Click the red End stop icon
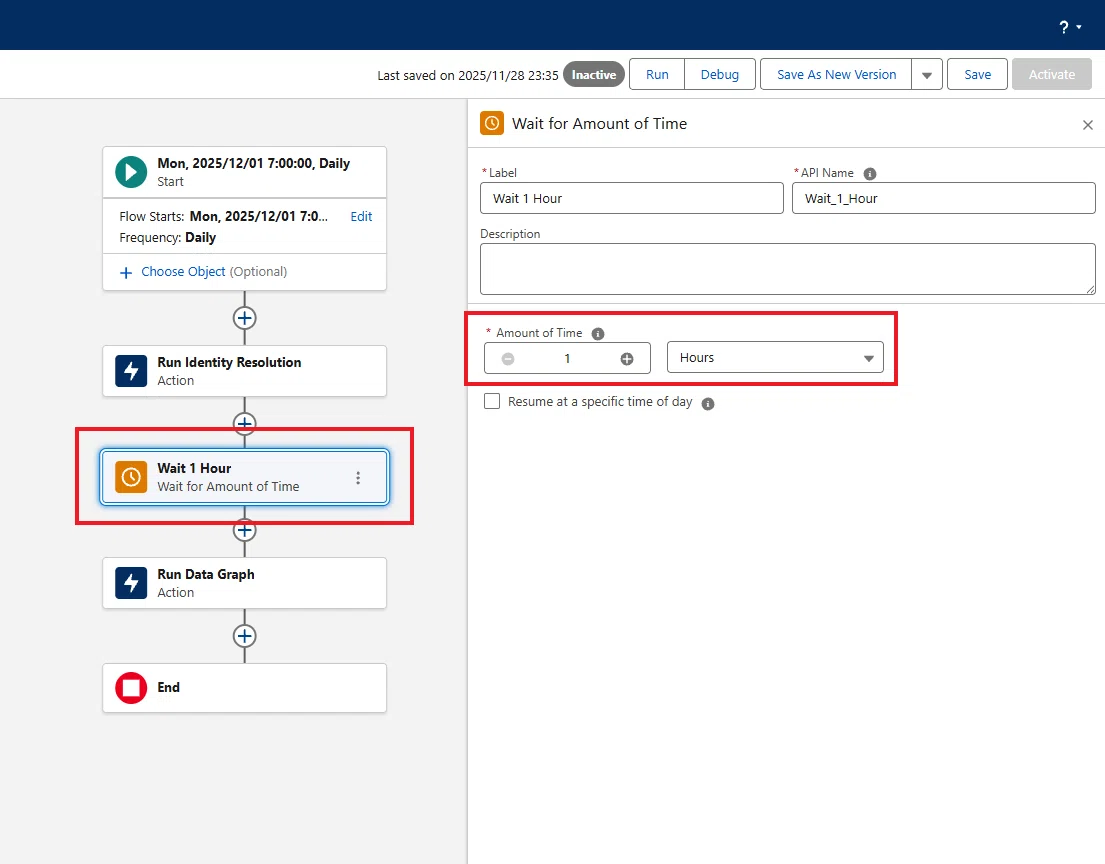The height and width of the screenshot is (864, 1105). [x=131, y=688]
